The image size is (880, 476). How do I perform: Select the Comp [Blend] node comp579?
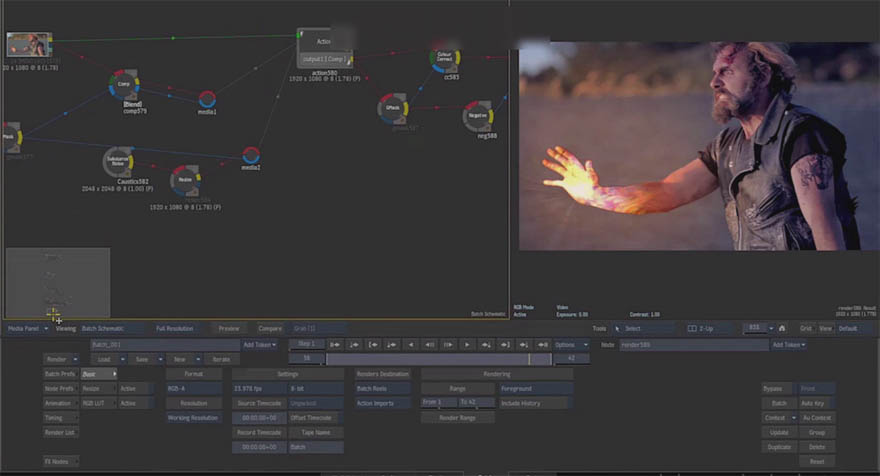tap(124, 84)
